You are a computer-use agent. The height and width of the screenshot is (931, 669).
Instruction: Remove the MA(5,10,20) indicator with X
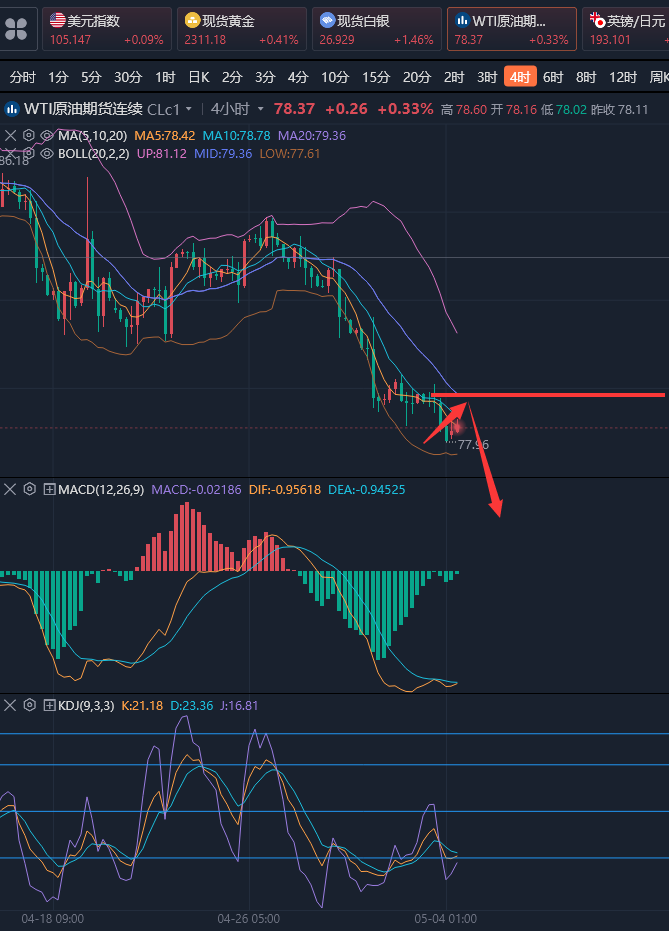[x=10, y=135]
